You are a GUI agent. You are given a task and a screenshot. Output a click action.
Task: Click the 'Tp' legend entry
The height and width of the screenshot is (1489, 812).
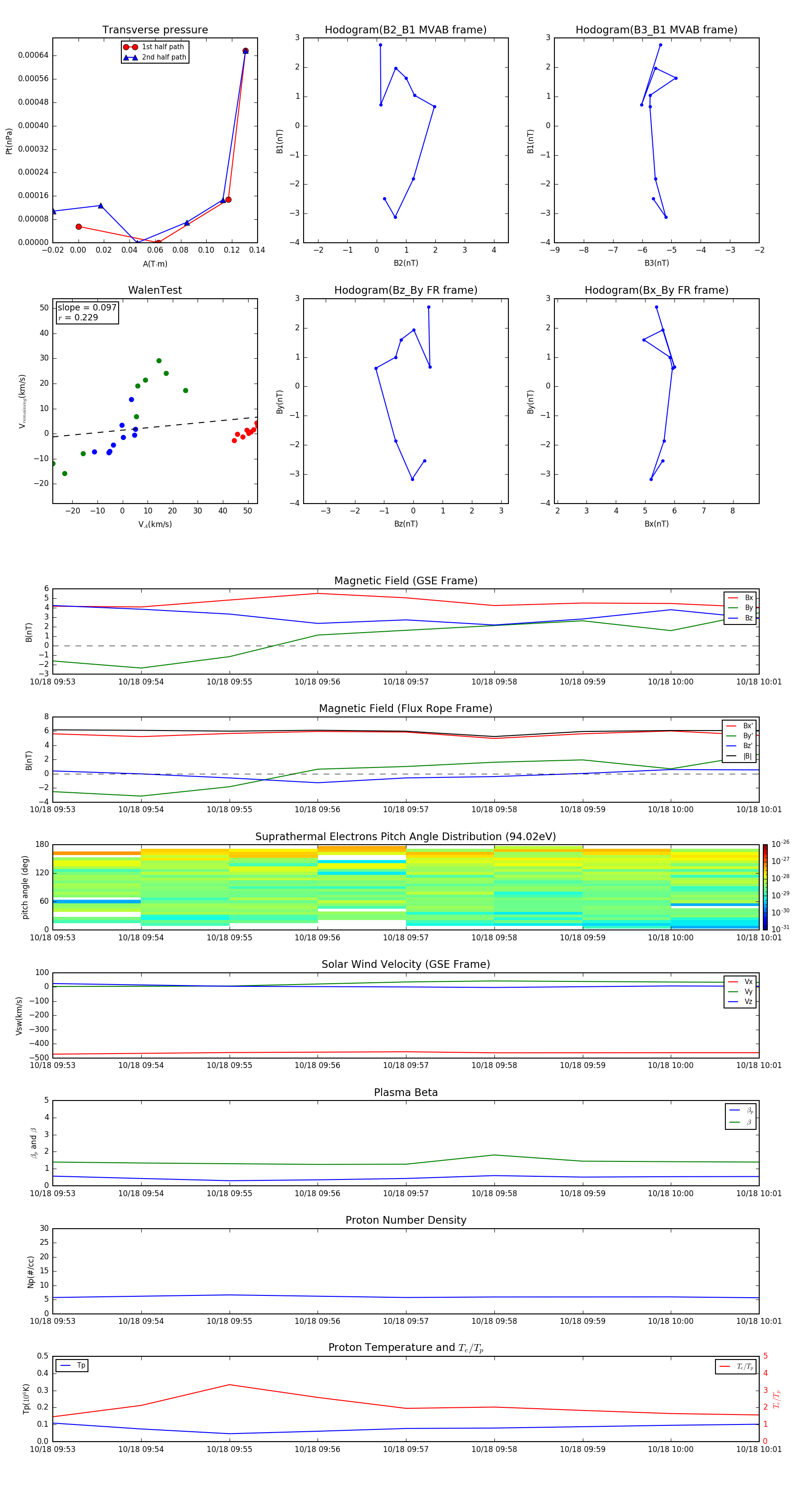[72, 1365]
